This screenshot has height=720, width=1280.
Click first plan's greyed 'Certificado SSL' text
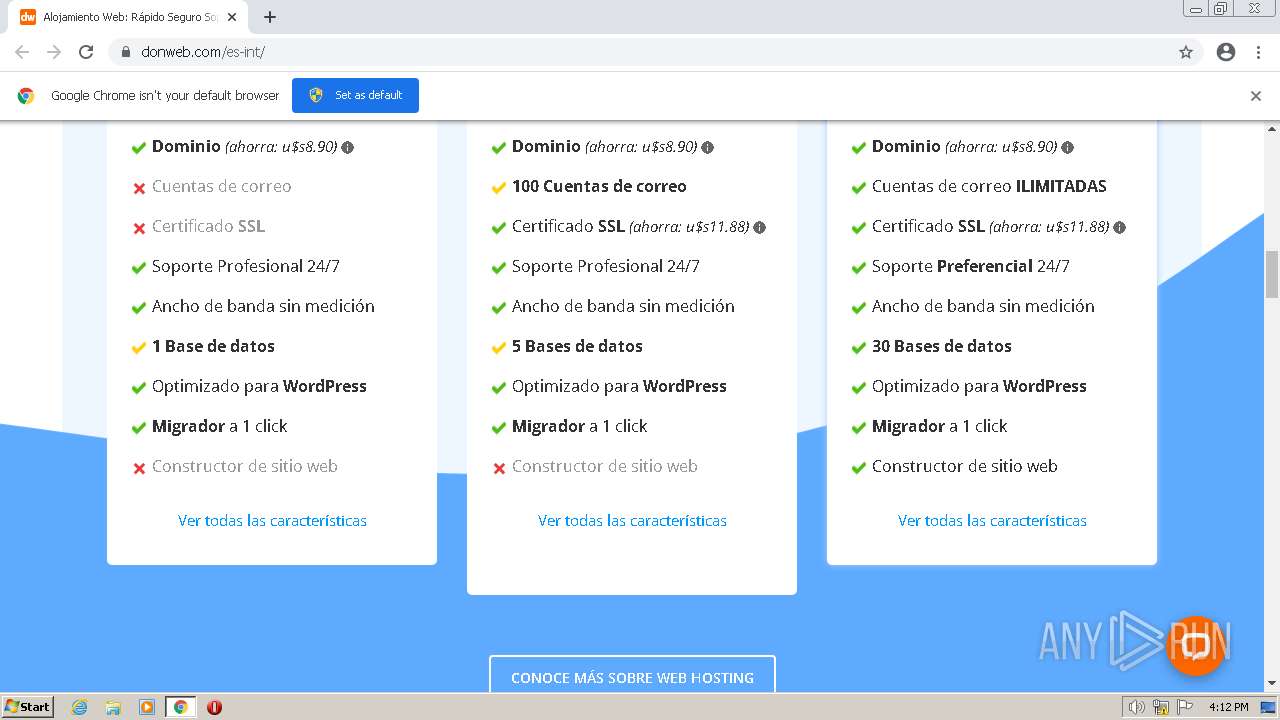pos(208,226)
